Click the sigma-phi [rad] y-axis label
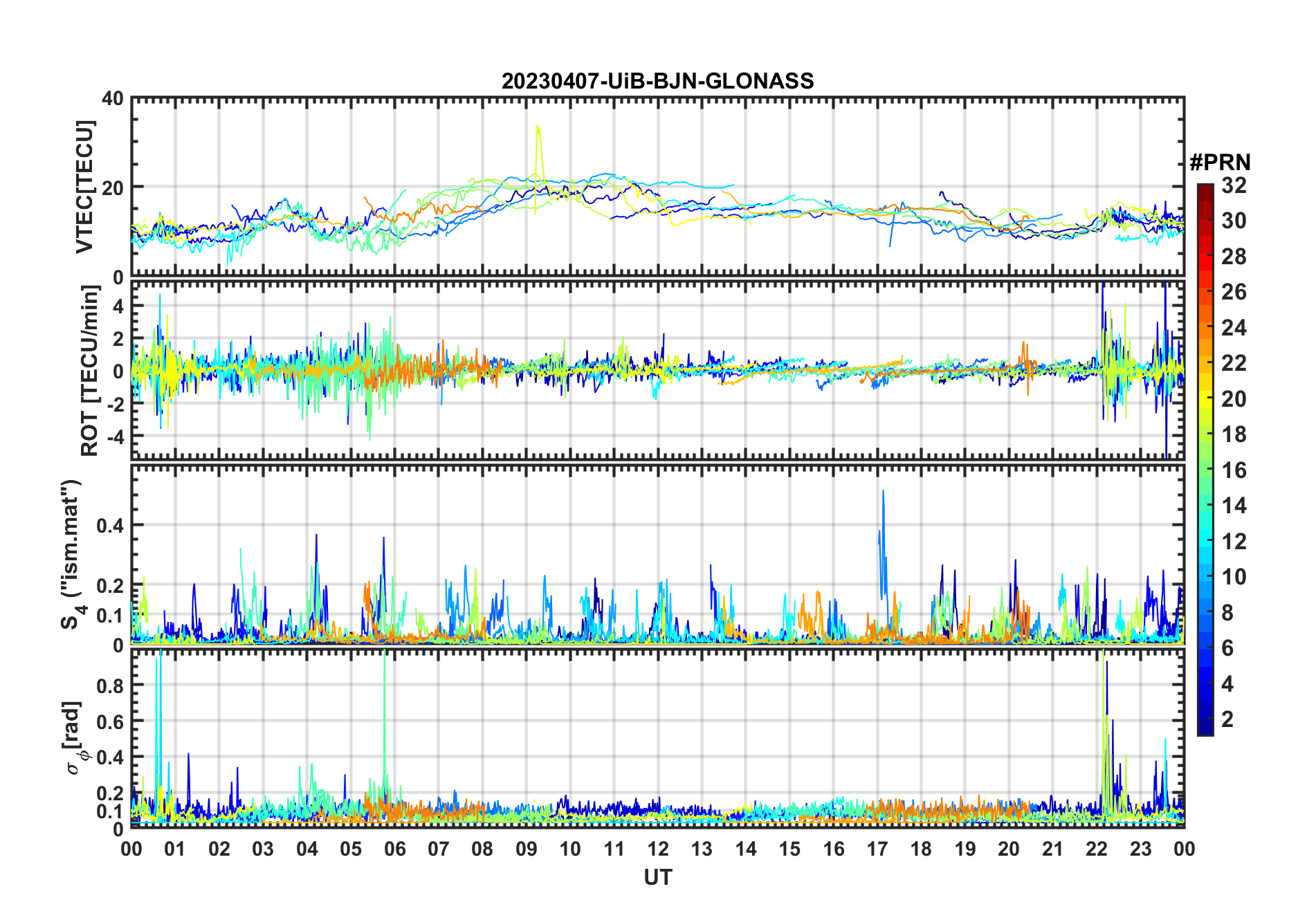The image size is (1316, 920). tap(76, 737)
